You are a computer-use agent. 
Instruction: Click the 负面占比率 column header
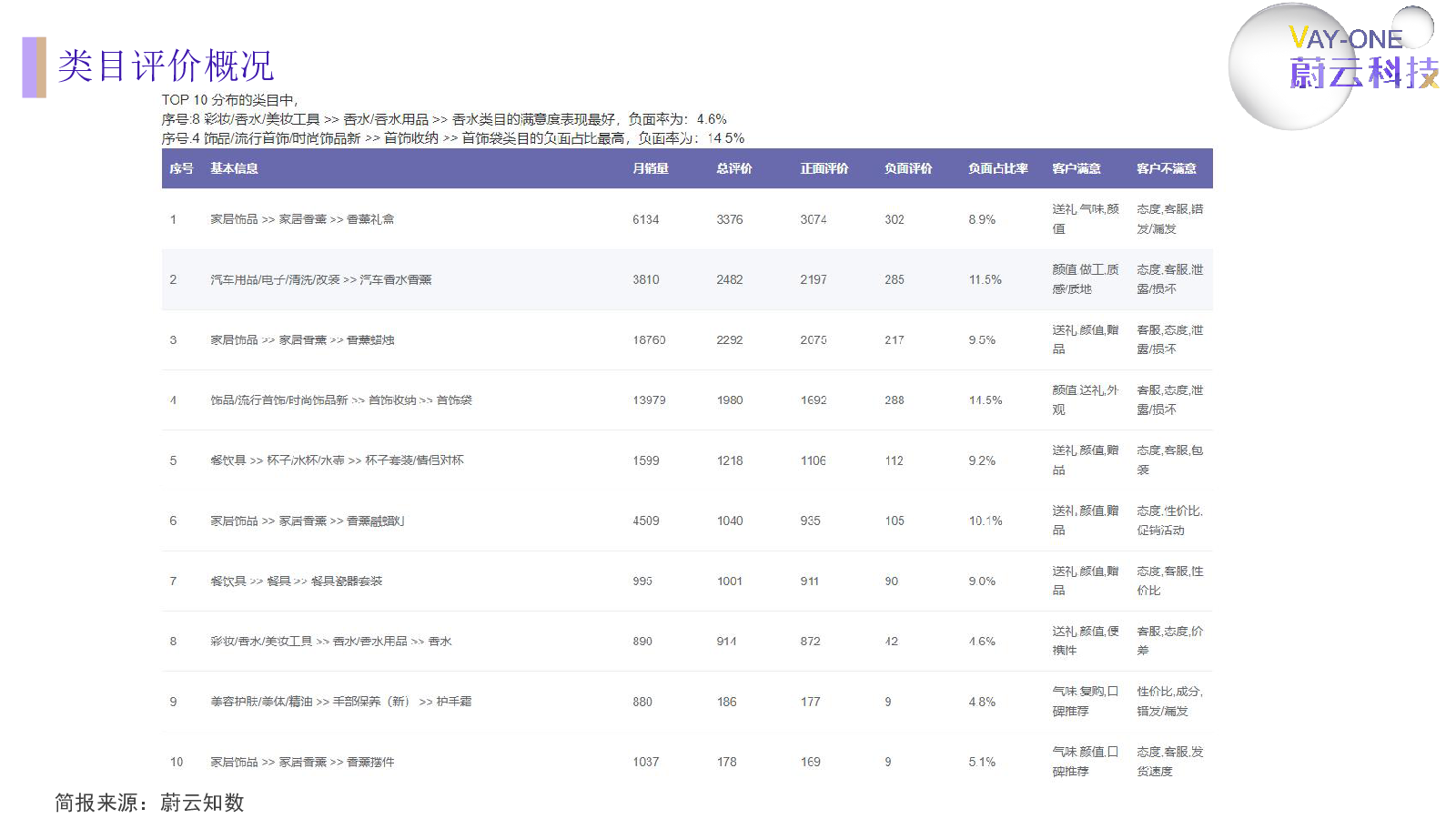pyautogui.click(x=998, y=168)
